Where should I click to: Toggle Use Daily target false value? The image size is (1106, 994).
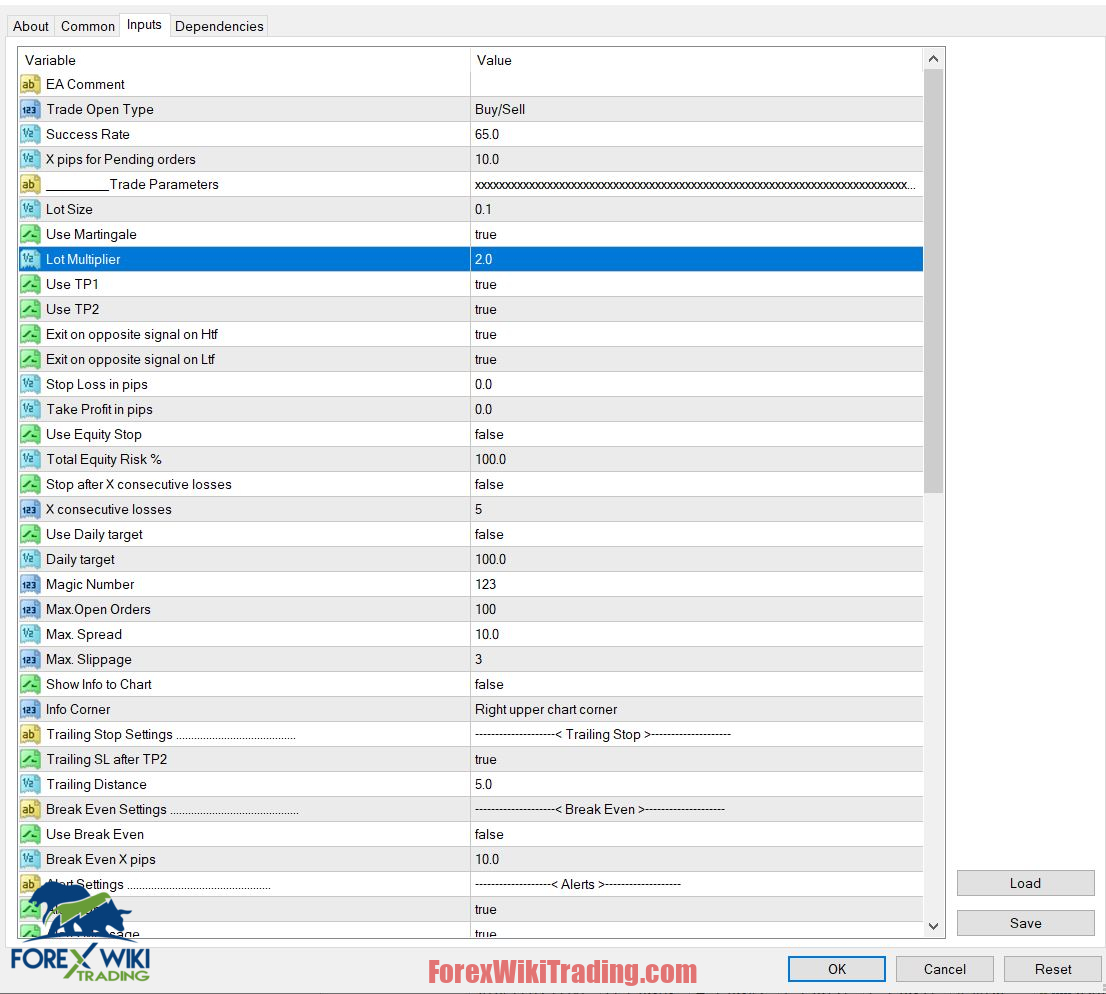click(696, 535)
